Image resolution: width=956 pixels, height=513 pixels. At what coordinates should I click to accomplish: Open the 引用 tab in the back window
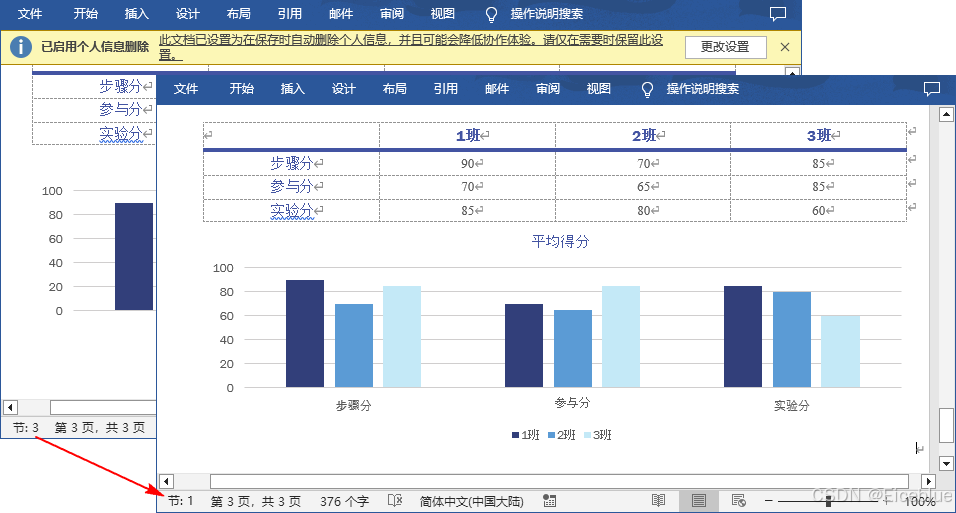coord(290,13)
